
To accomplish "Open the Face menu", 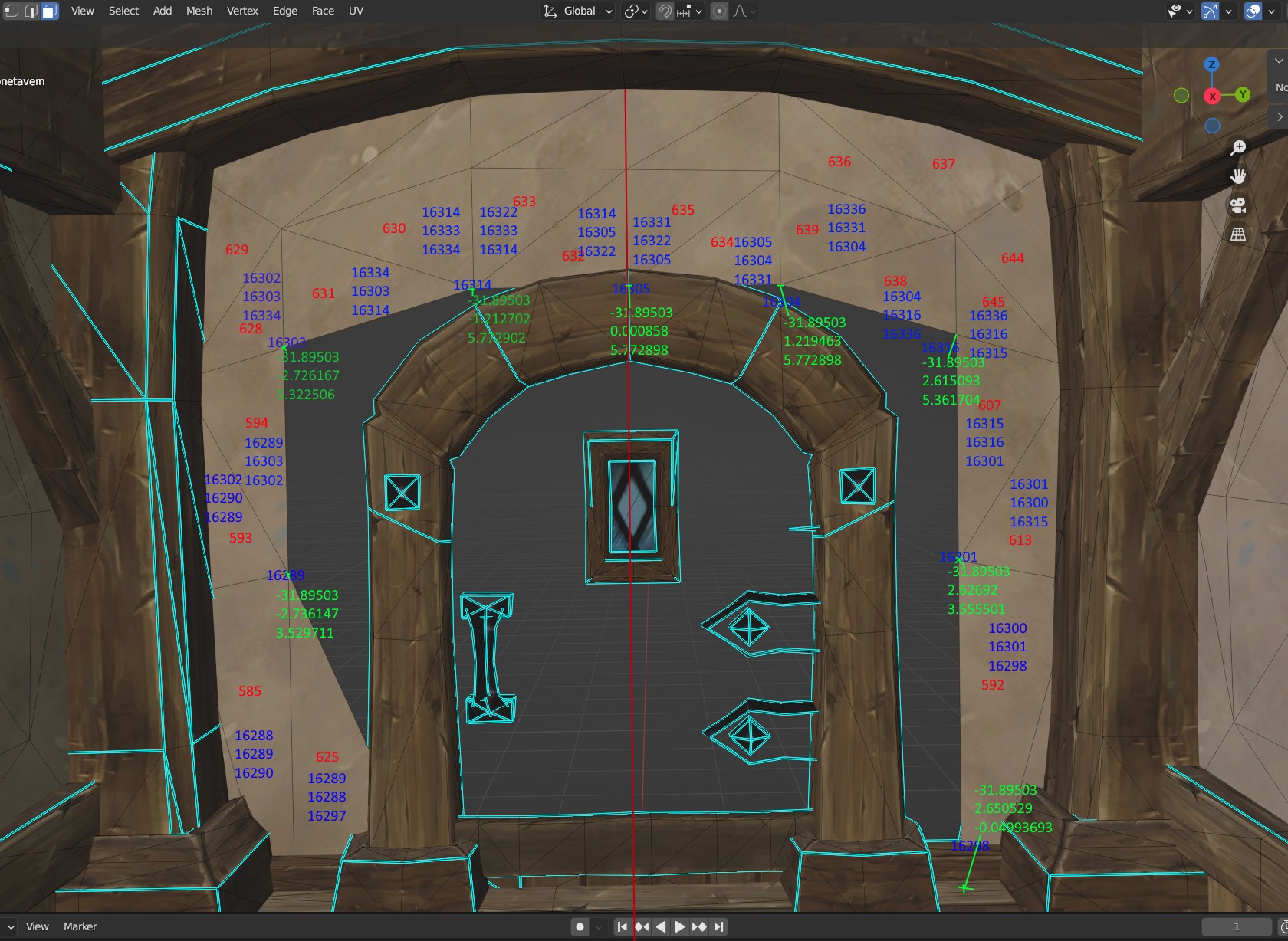I will coord(323,11).
